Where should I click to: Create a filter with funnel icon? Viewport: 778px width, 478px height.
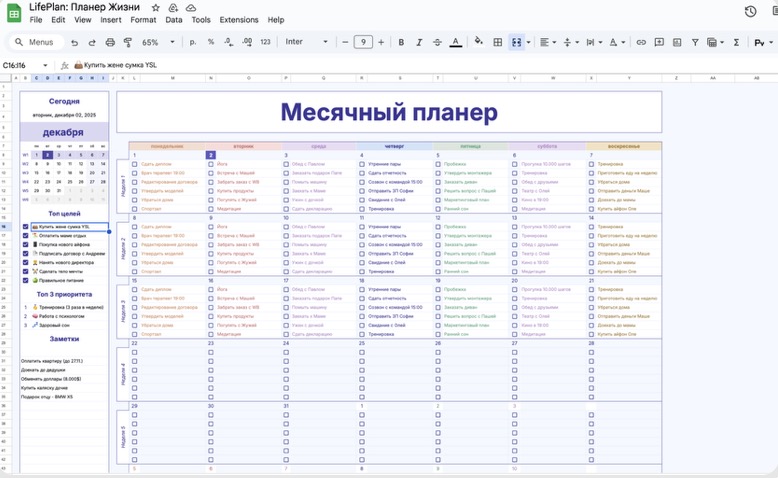point(695,43)
